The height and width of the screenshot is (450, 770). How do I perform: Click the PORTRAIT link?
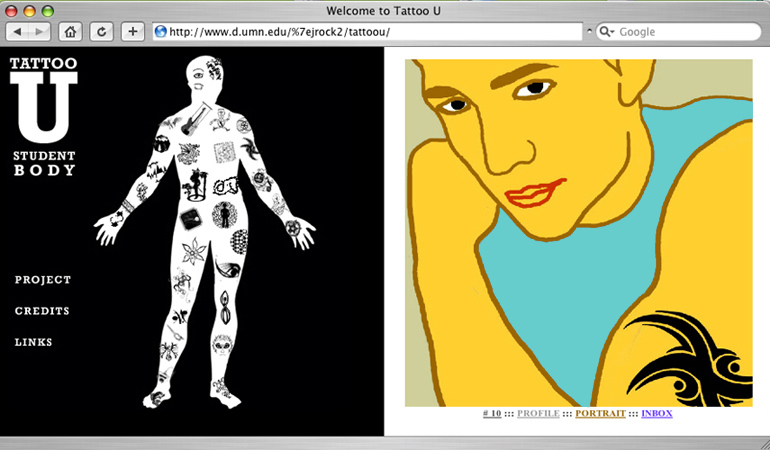point(600,413)
